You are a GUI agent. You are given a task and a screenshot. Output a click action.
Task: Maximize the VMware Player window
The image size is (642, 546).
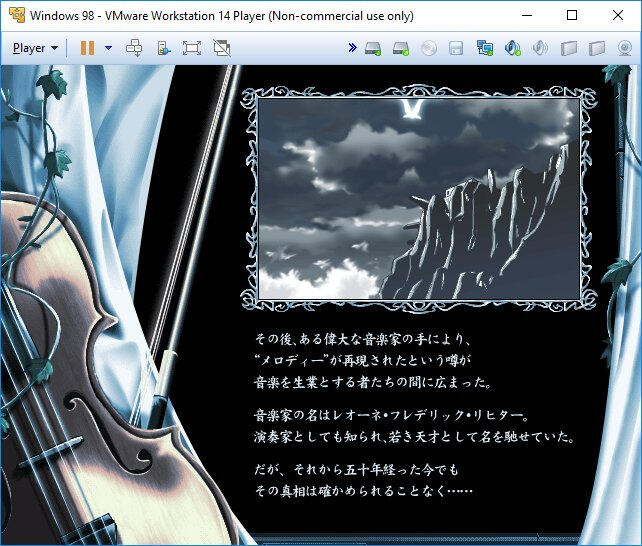coord(572,16)
